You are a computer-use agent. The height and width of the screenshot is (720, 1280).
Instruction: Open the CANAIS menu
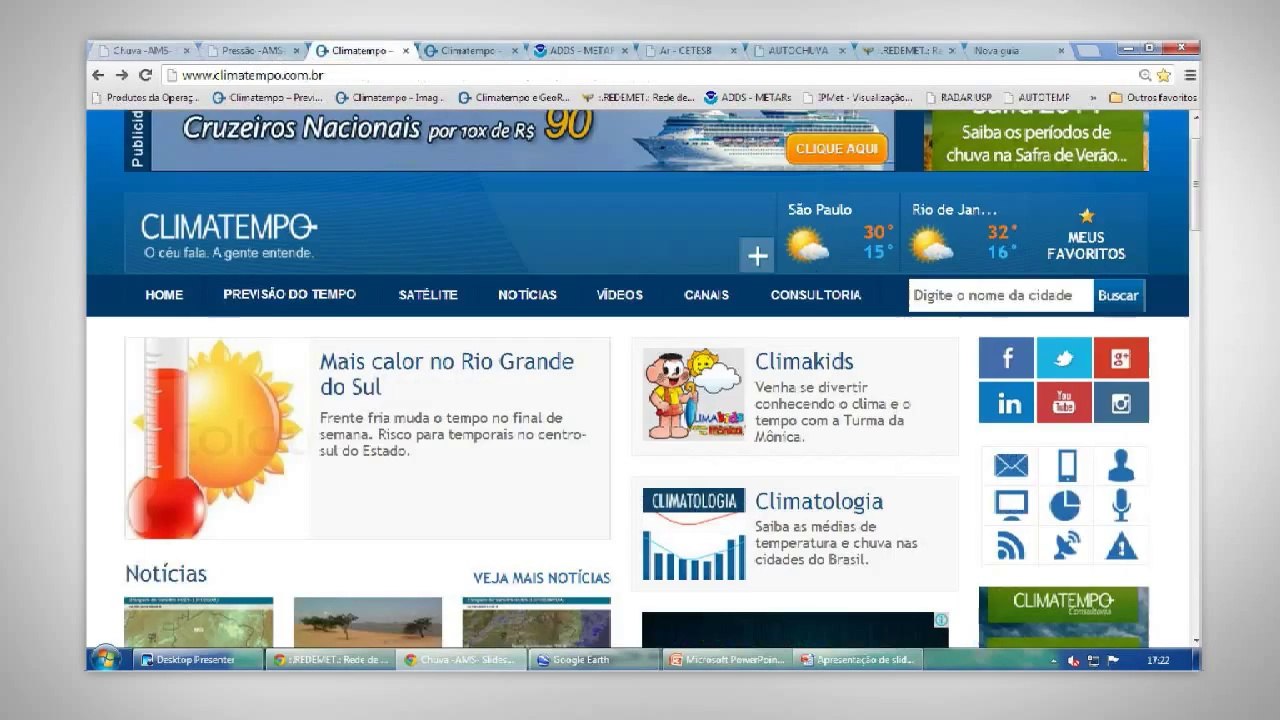(x=706, y=295)
